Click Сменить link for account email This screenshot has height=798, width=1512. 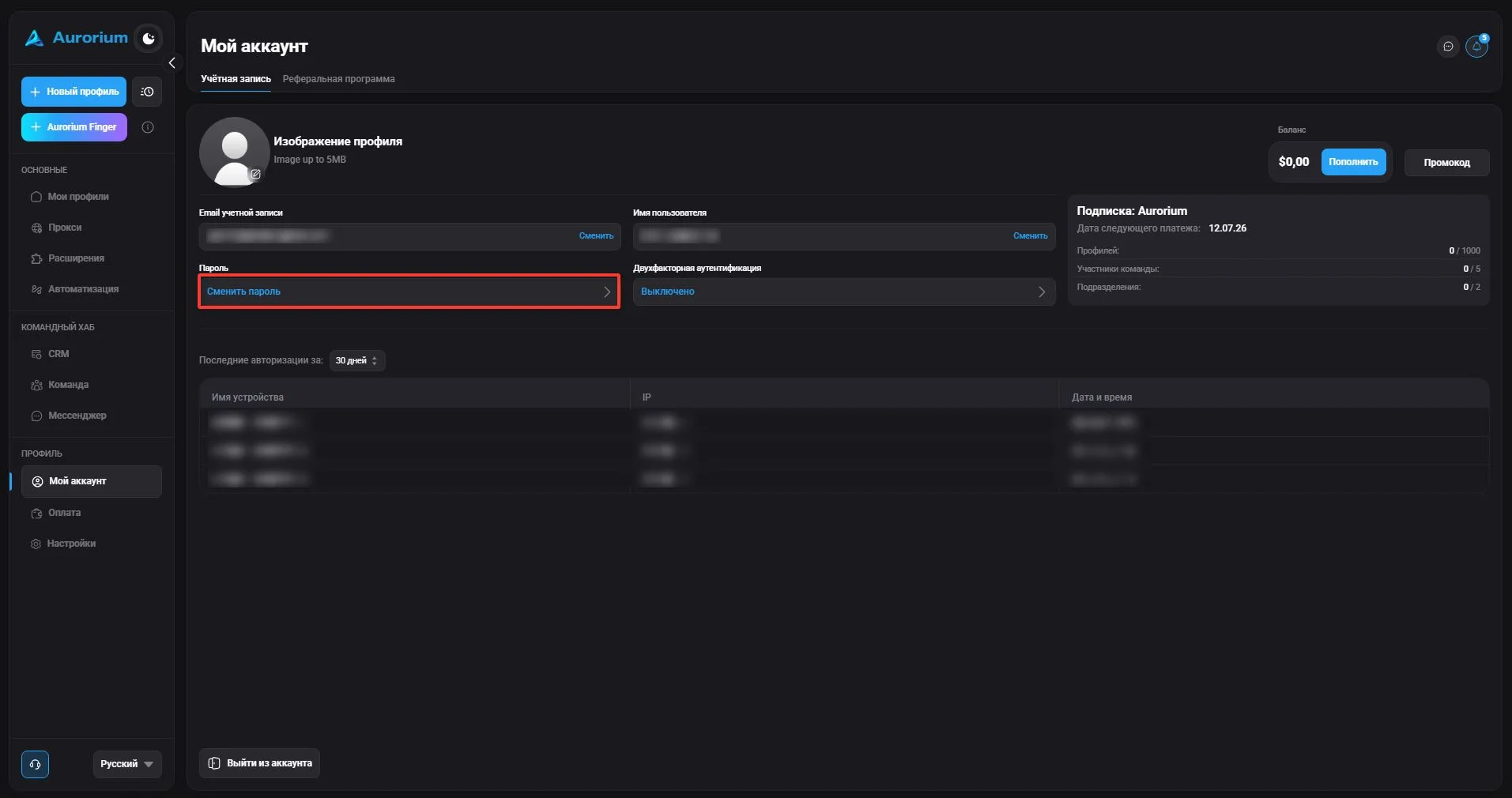tap(596, 236)
